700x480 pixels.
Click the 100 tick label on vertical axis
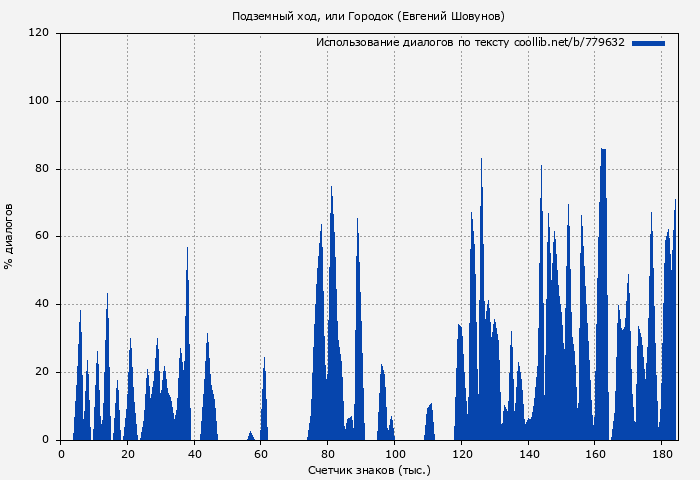(x=39, y=101)
